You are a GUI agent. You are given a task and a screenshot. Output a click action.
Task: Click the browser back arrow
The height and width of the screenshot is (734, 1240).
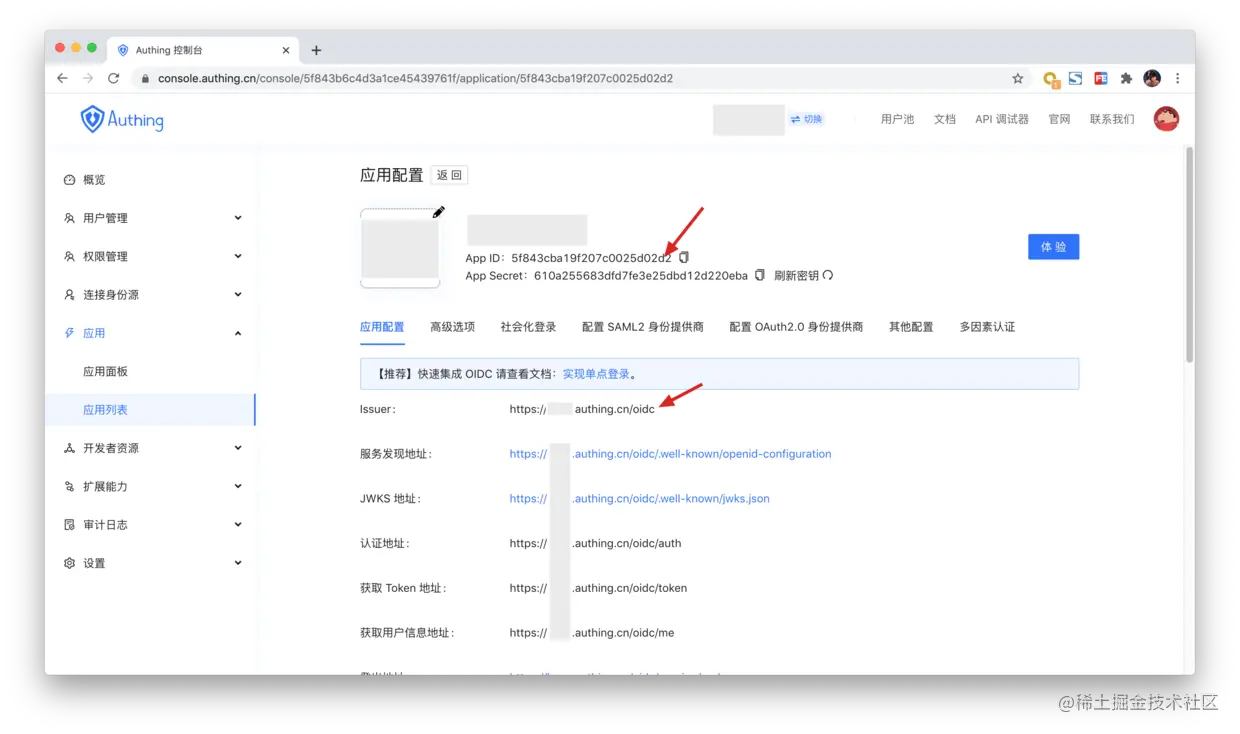62,78
